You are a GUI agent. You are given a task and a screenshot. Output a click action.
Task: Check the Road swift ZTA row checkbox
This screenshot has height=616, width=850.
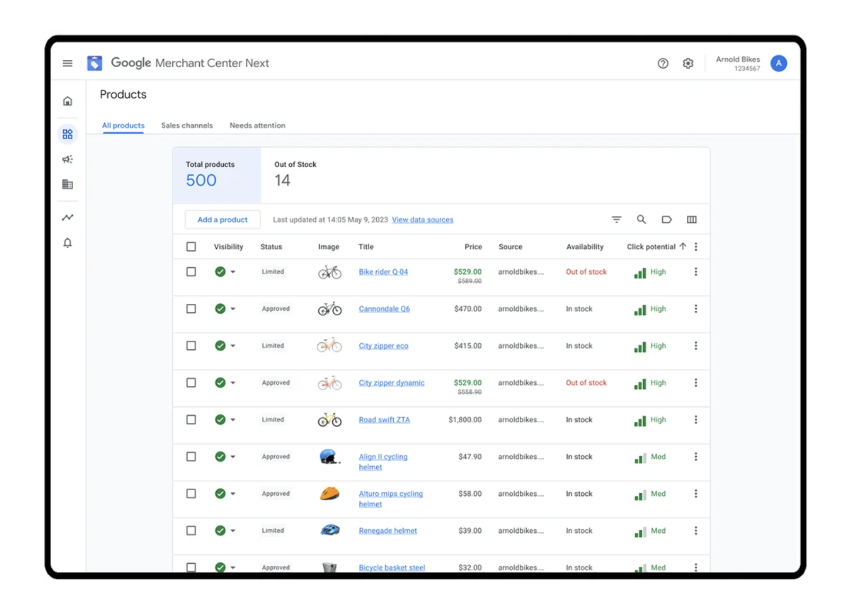pyautogui.click(x=191, y=420)
